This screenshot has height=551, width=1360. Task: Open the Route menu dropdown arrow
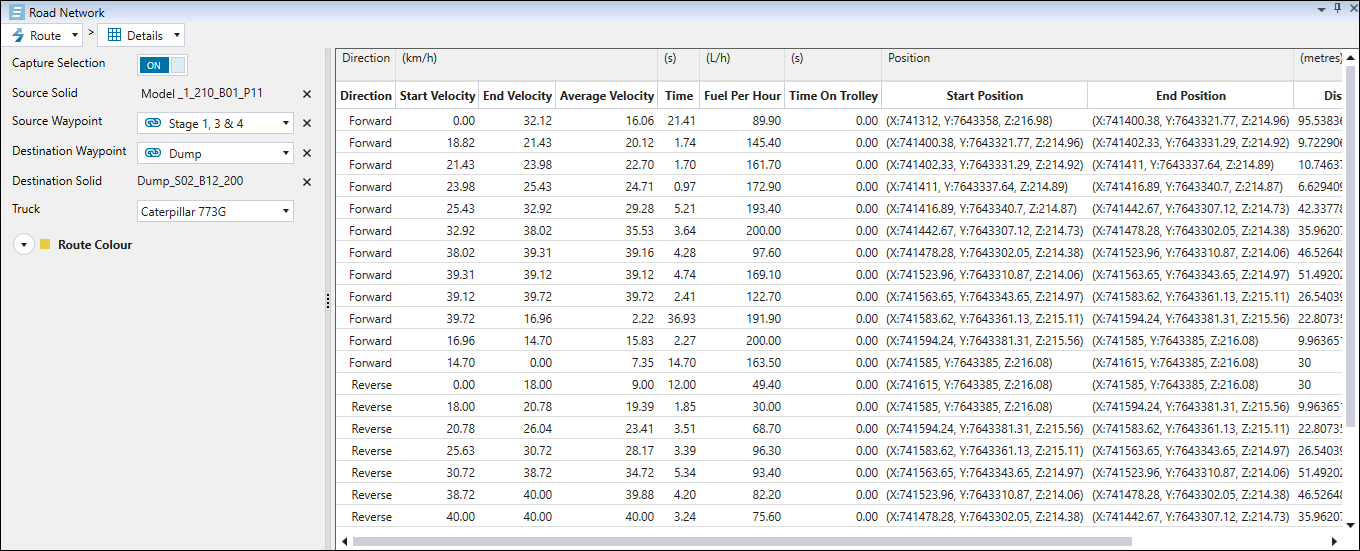pyautogui.click(x=75, y=36)
